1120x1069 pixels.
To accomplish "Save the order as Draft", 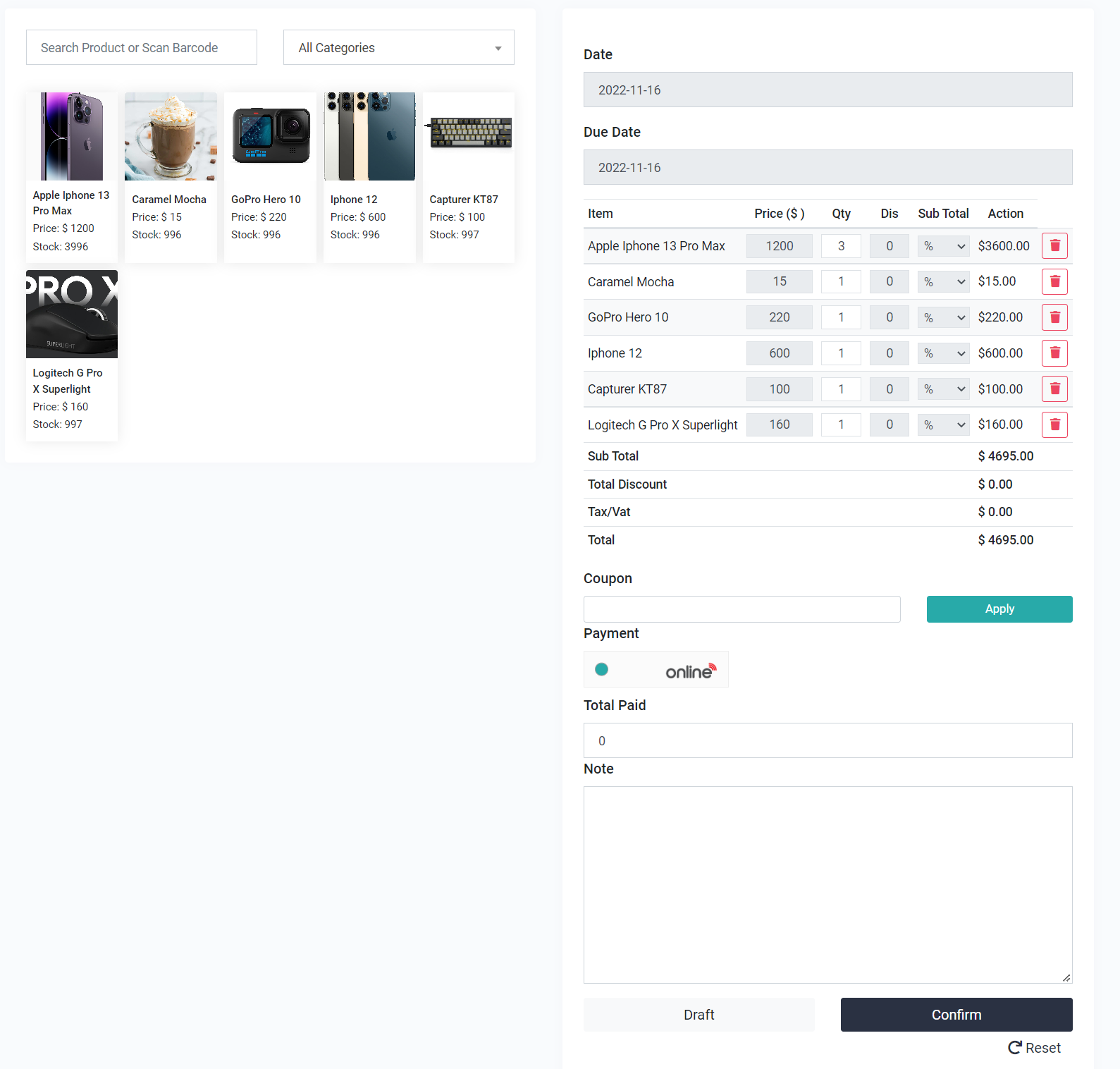I will [699, 1015].
